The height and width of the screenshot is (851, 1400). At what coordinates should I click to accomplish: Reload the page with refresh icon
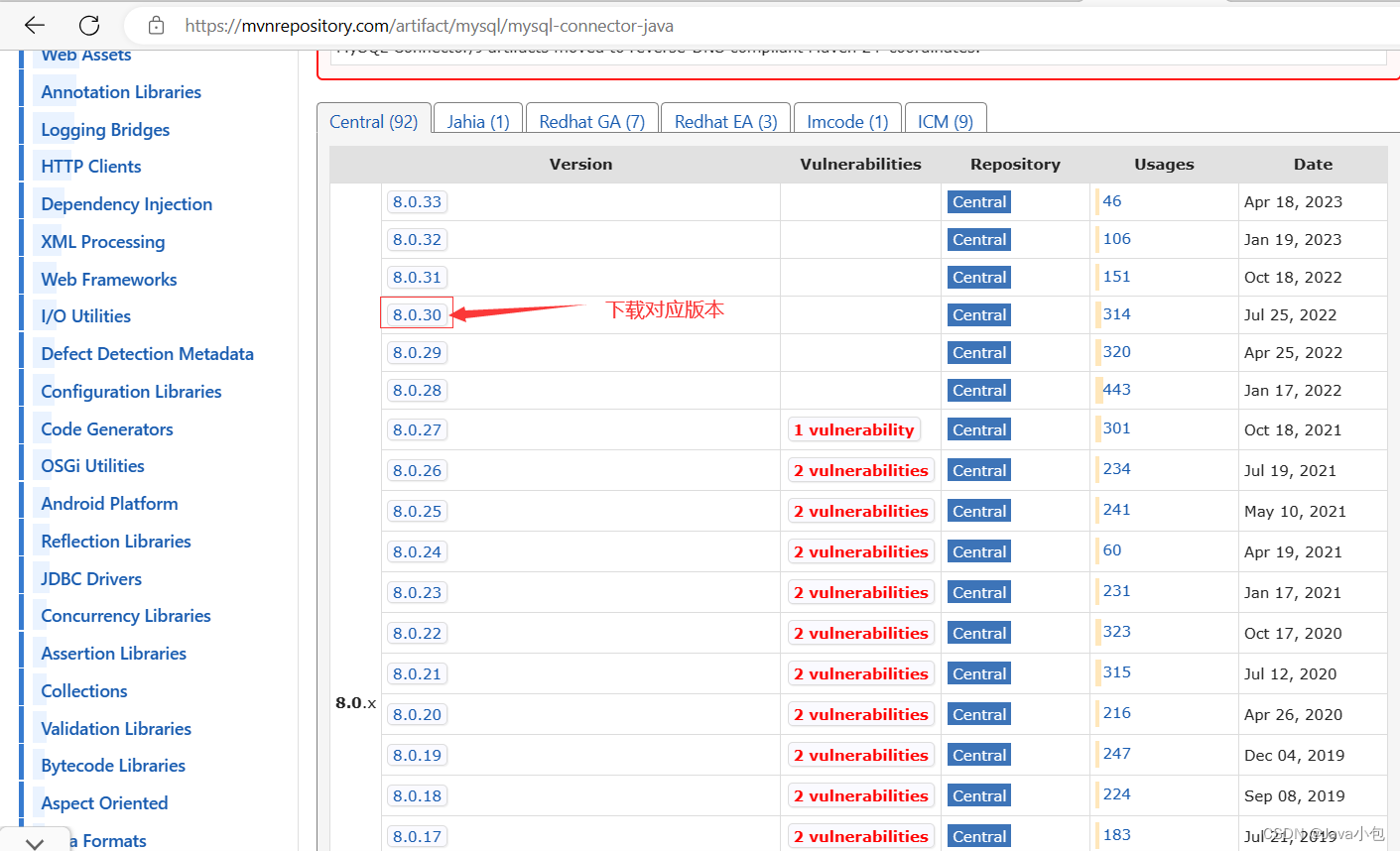click(89, 26)
